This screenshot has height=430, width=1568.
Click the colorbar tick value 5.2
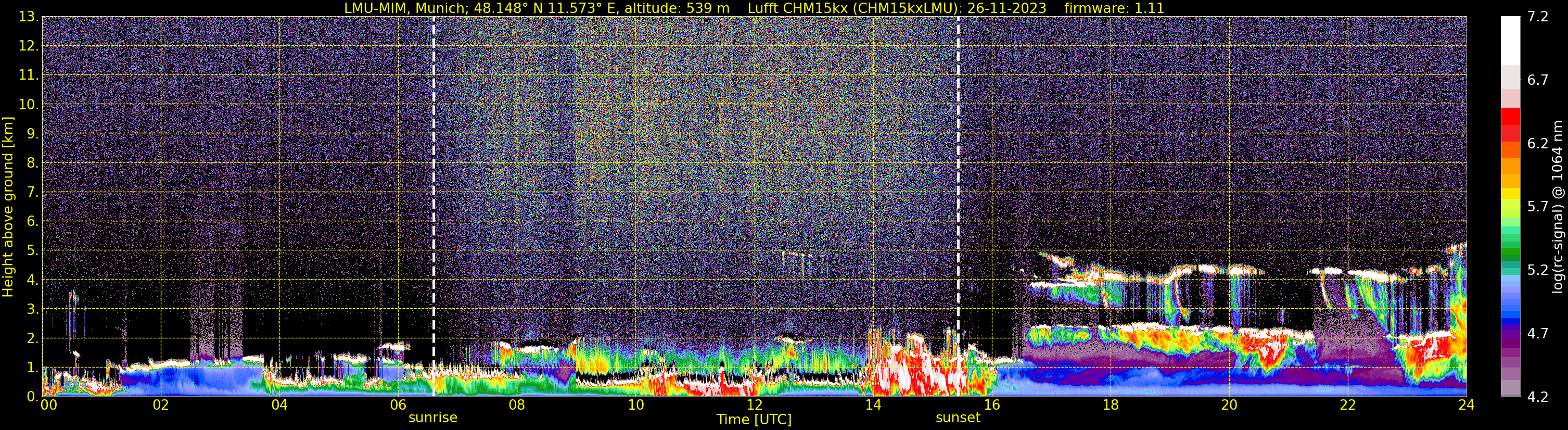click(1538, 270)
